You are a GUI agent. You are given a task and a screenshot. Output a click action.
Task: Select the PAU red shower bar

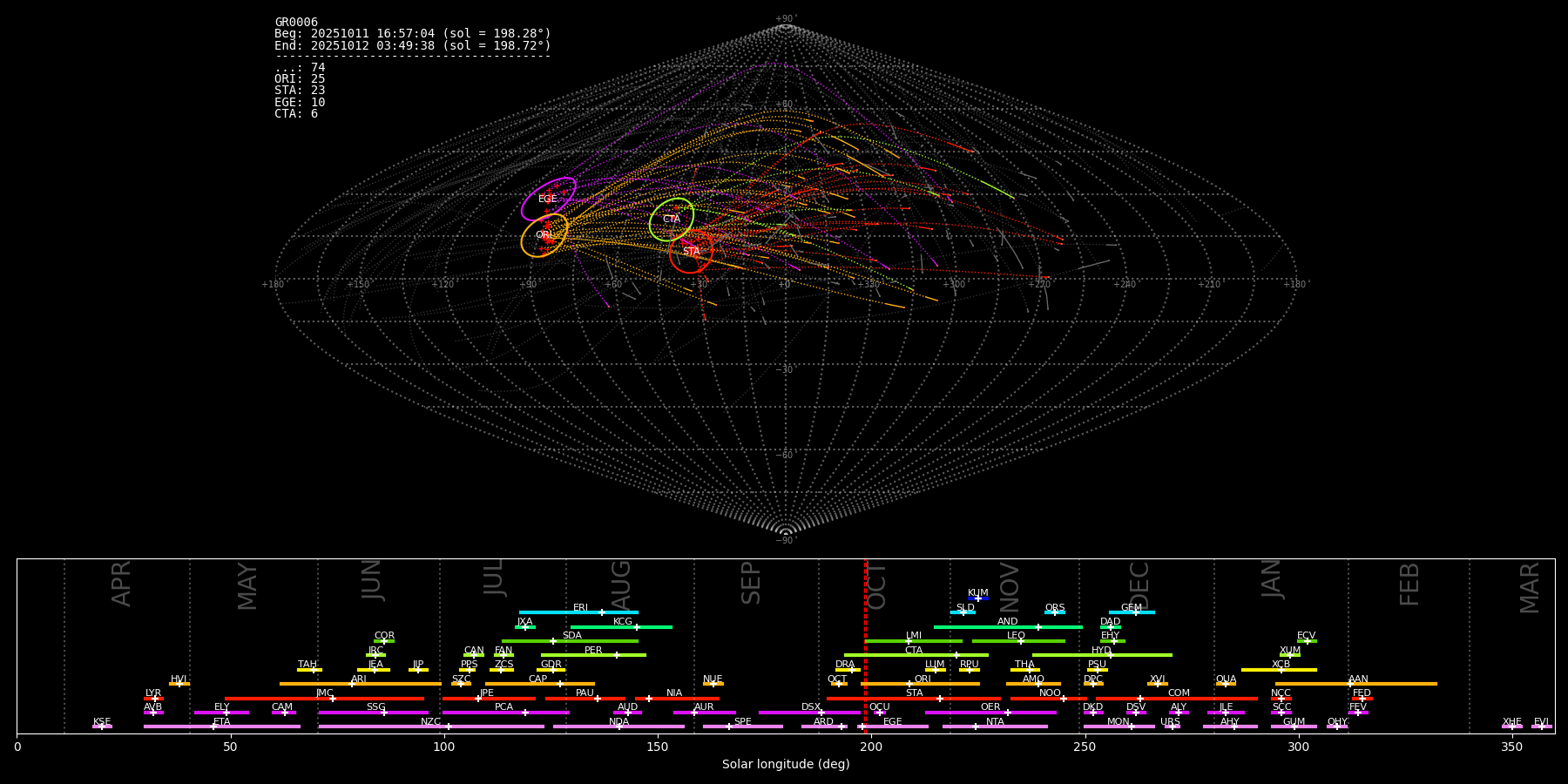click(585, 699)
